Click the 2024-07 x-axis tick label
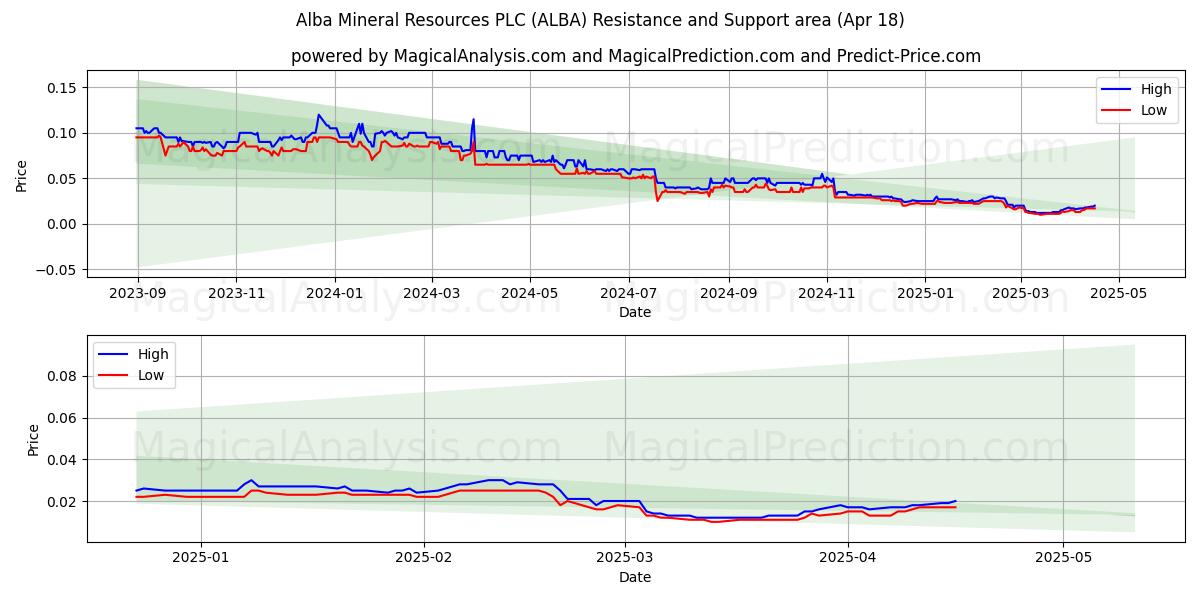This screenshot has width=1200, height=600. click(x=628, y=294)
